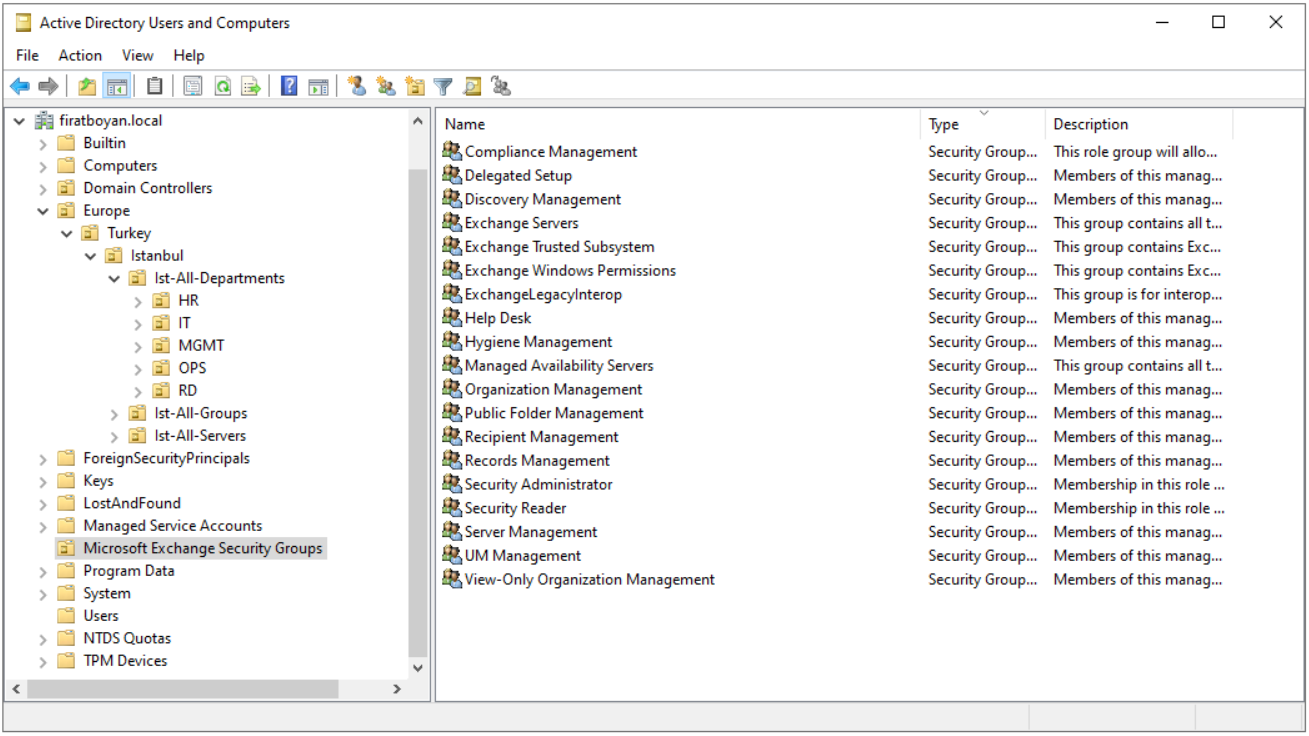Expand the Builtin container
1309x736 pixels.
(x=43, y=143)
